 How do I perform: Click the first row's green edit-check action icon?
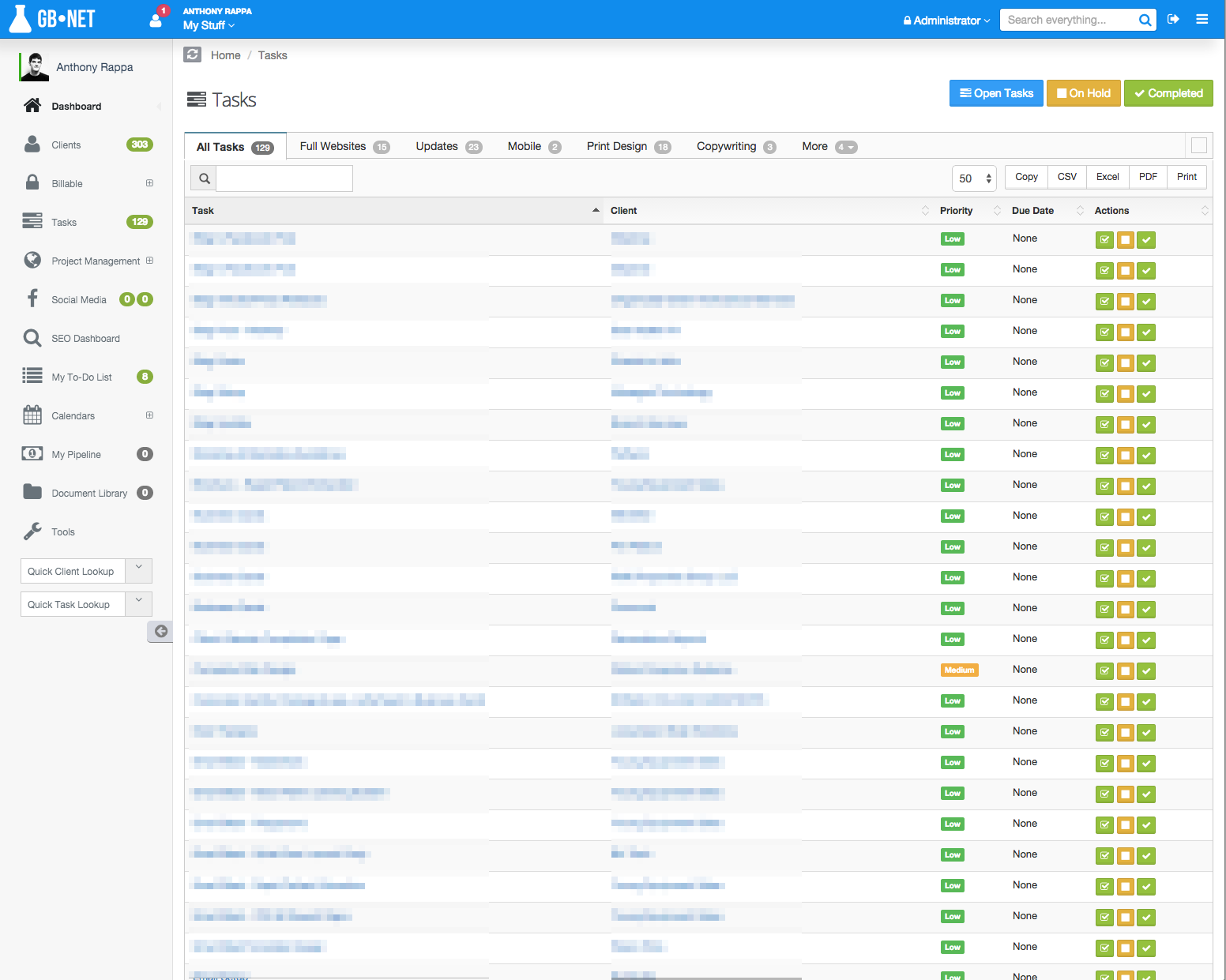pyautogui.click(x=1104, y=240)
